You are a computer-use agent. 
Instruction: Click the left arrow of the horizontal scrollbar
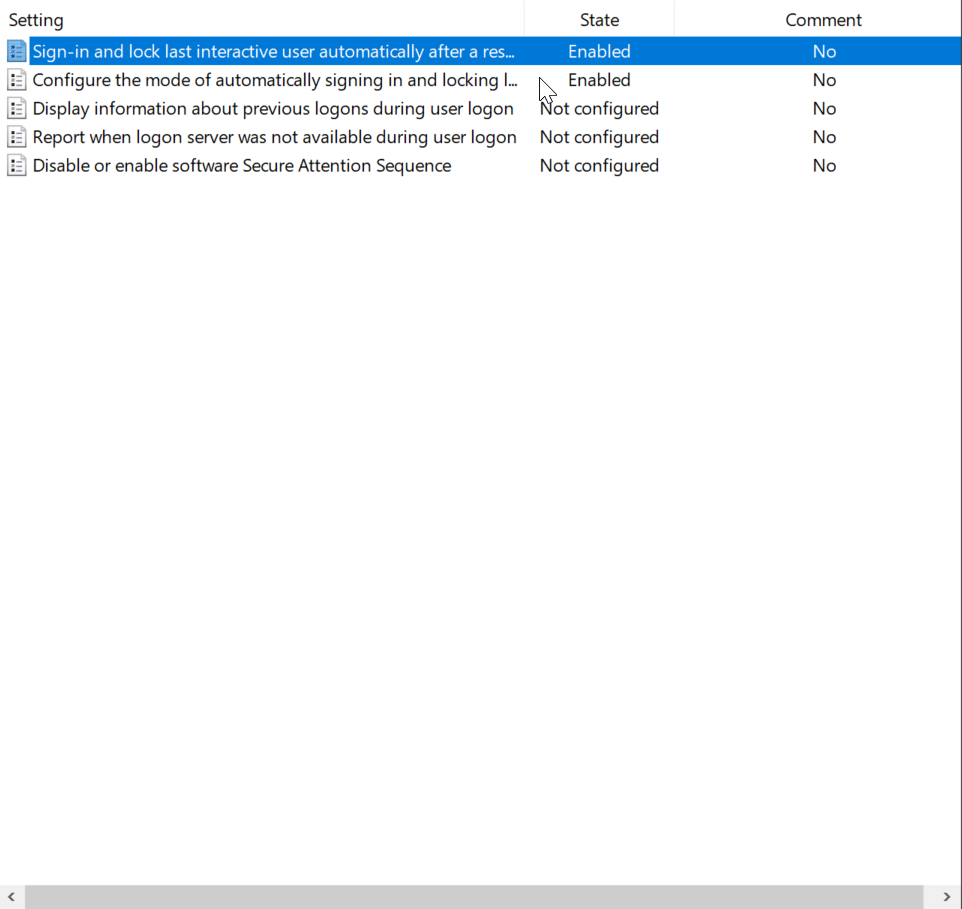[12, 897]
